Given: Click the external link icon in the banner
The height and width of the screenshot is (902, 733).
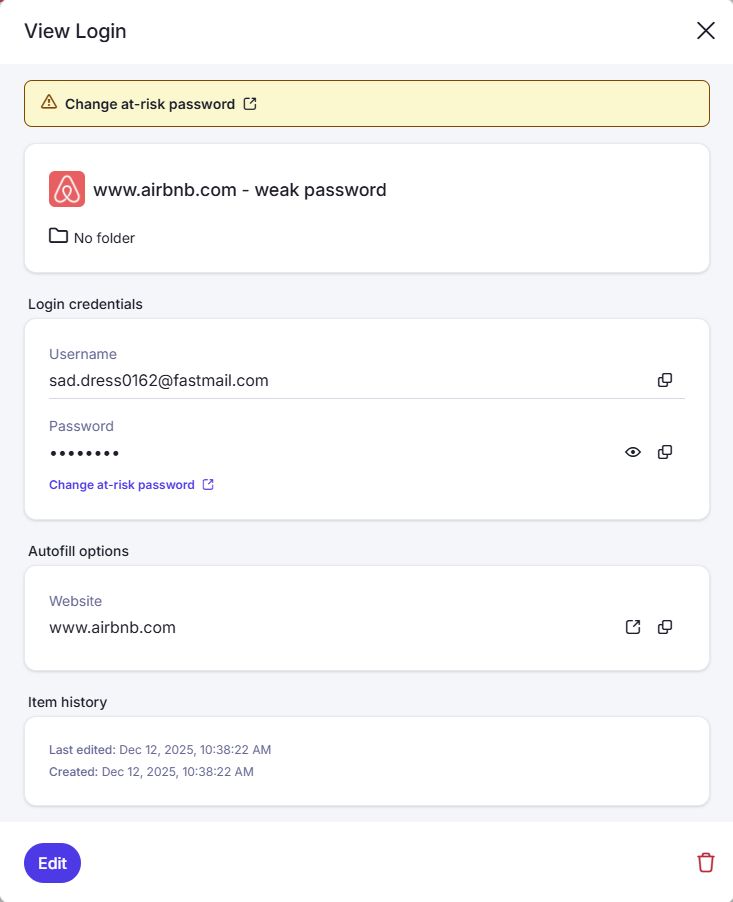Looking at the screenshot, I should pyautogui.click(x=249, y=103).
